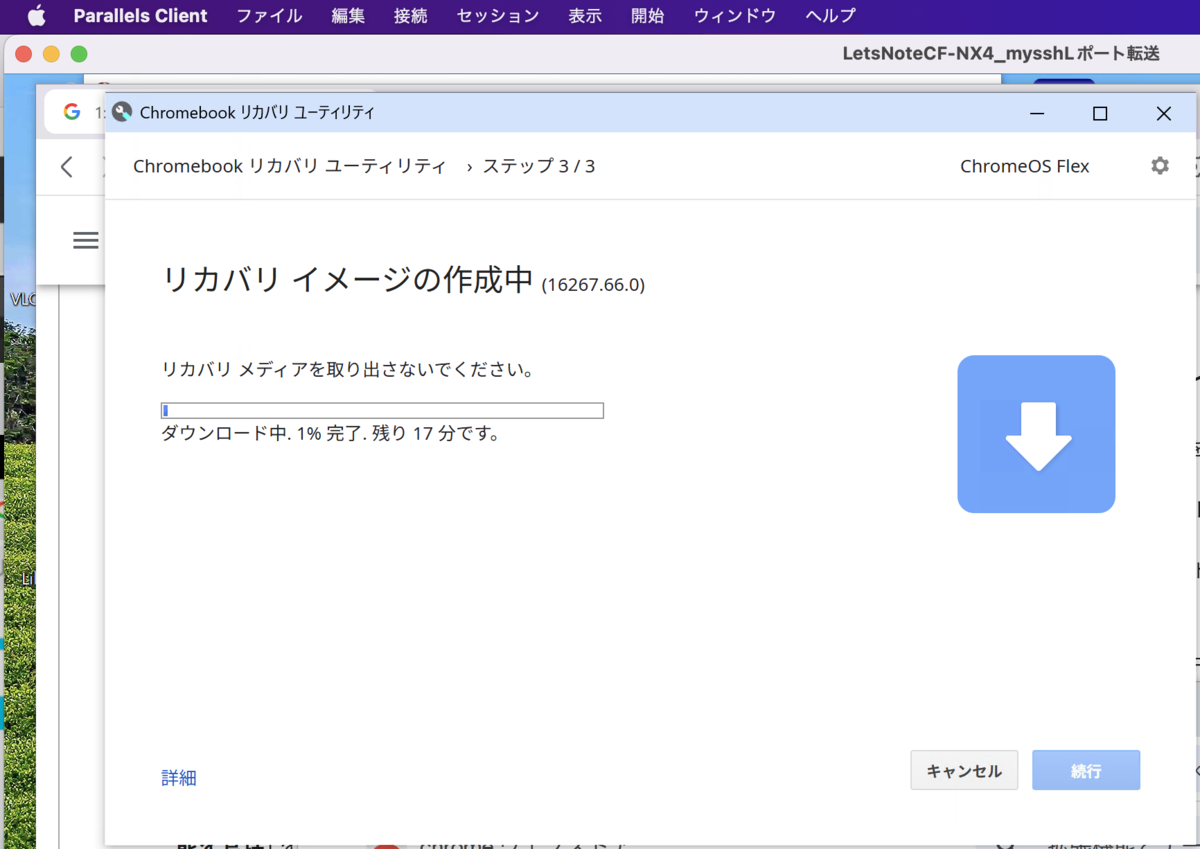The image size is (1200, 849).
Task: Click リカバリ メディアを取り出さないでください message
Action: pyautogui.click(x=348, y=369)
